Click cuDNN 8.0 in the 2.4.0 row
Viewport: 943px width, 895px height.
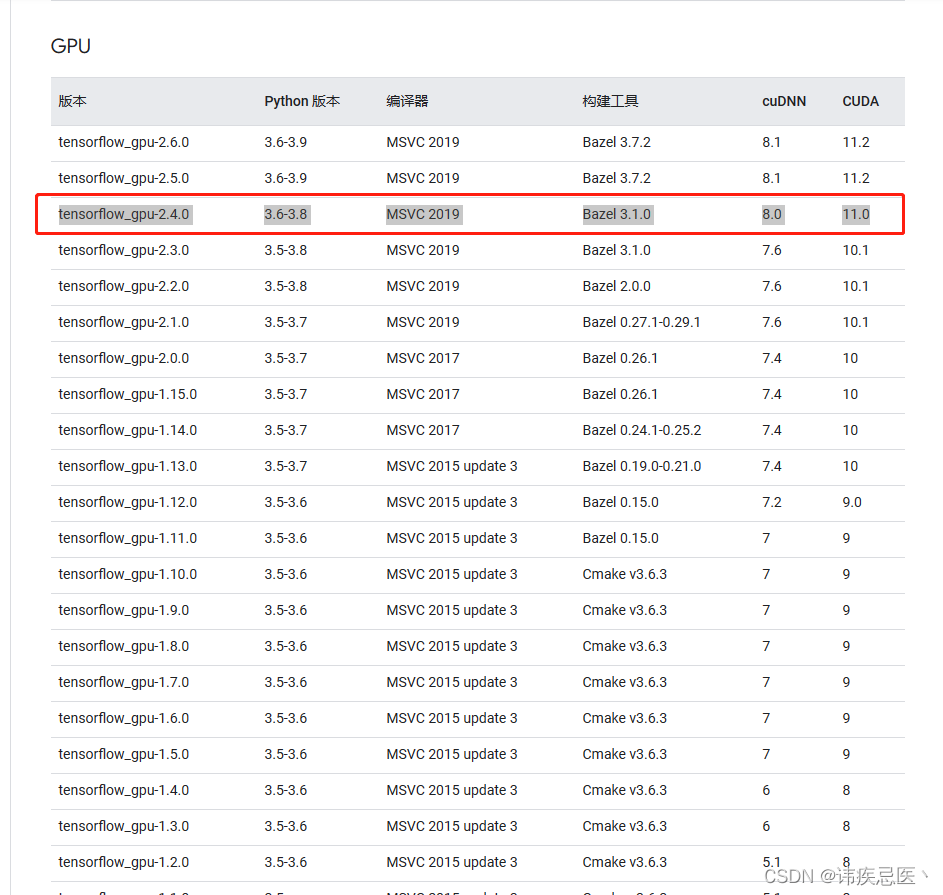pos(773,214)
